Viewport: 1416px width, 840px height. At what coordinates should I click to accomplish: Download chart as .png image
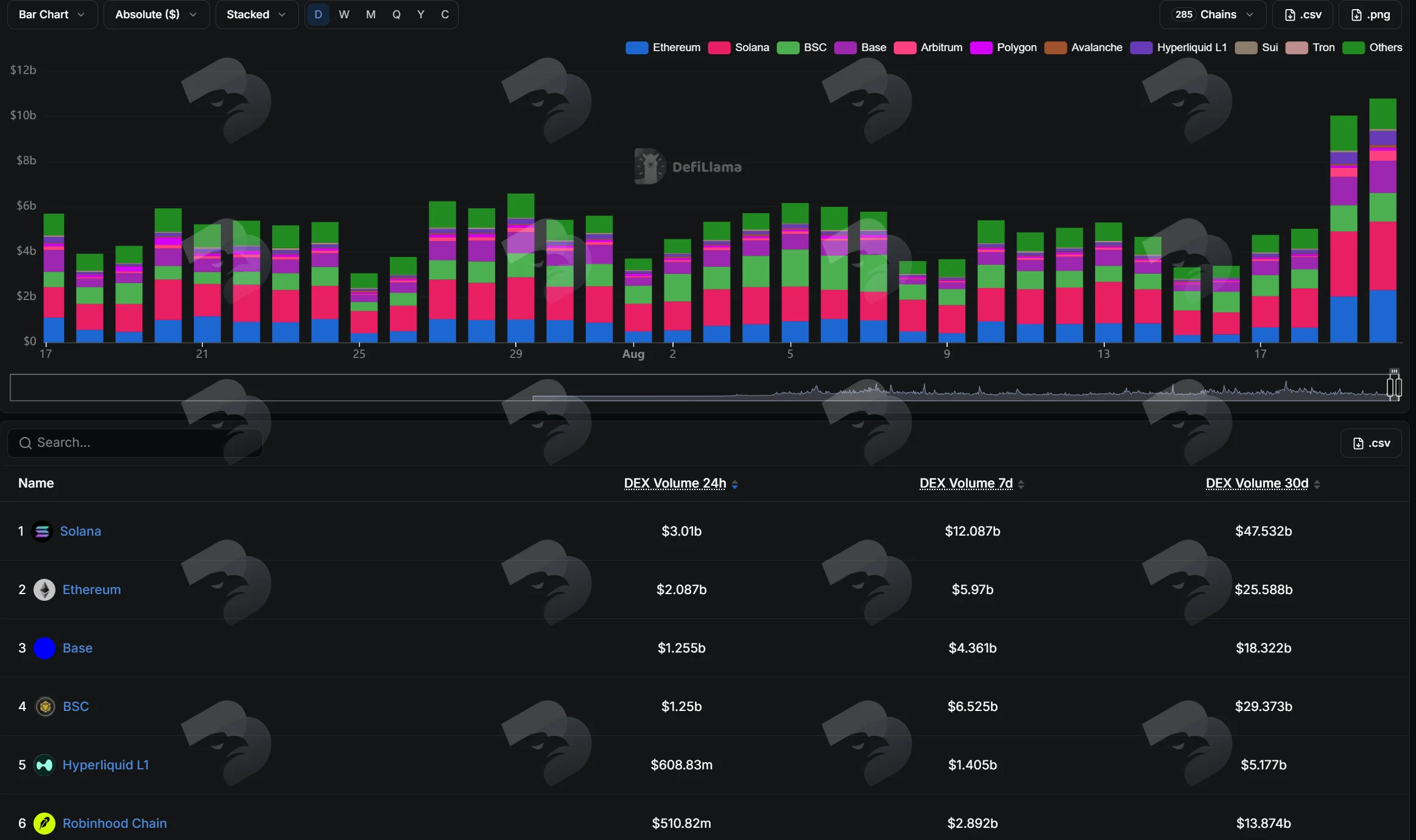click(1370, 15)
